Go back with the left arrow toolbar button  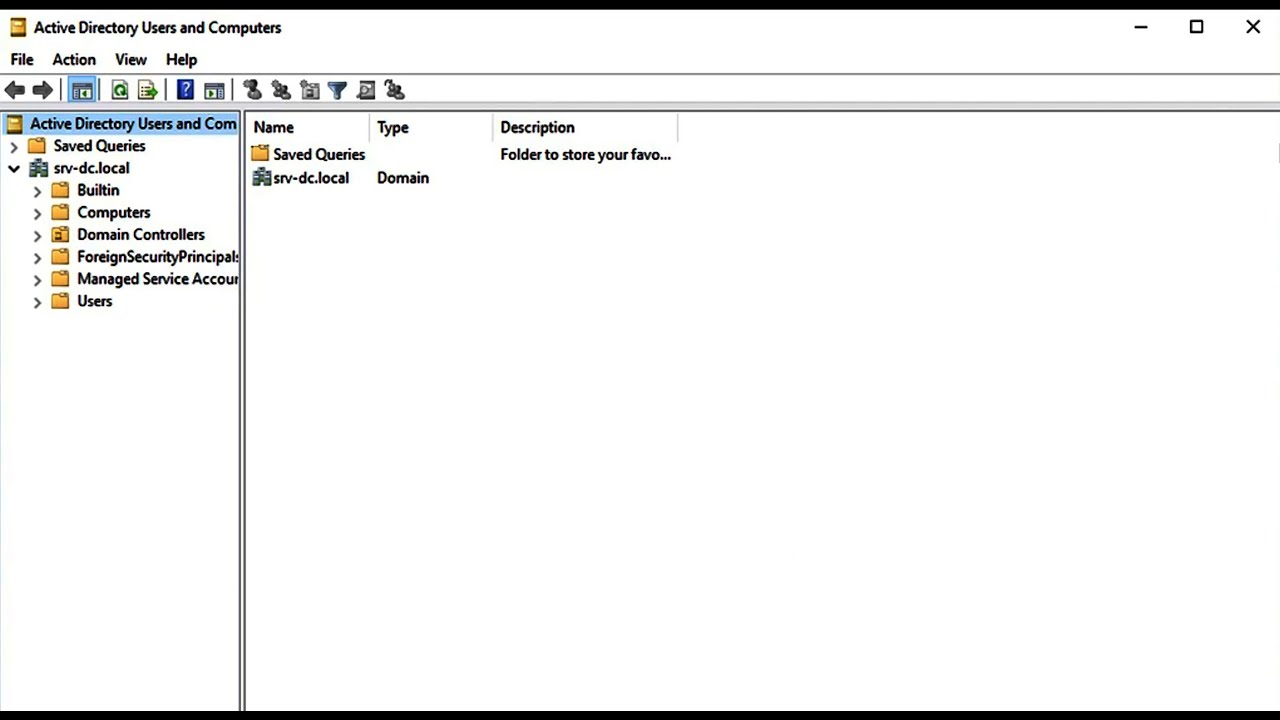(x=14, y=91)
